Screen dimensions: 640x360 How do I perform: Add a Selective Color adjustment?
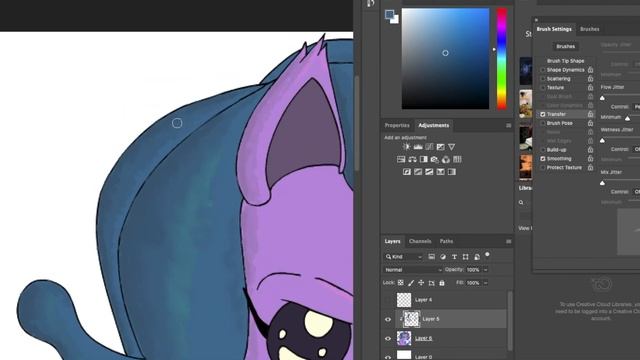pos(440,172)
